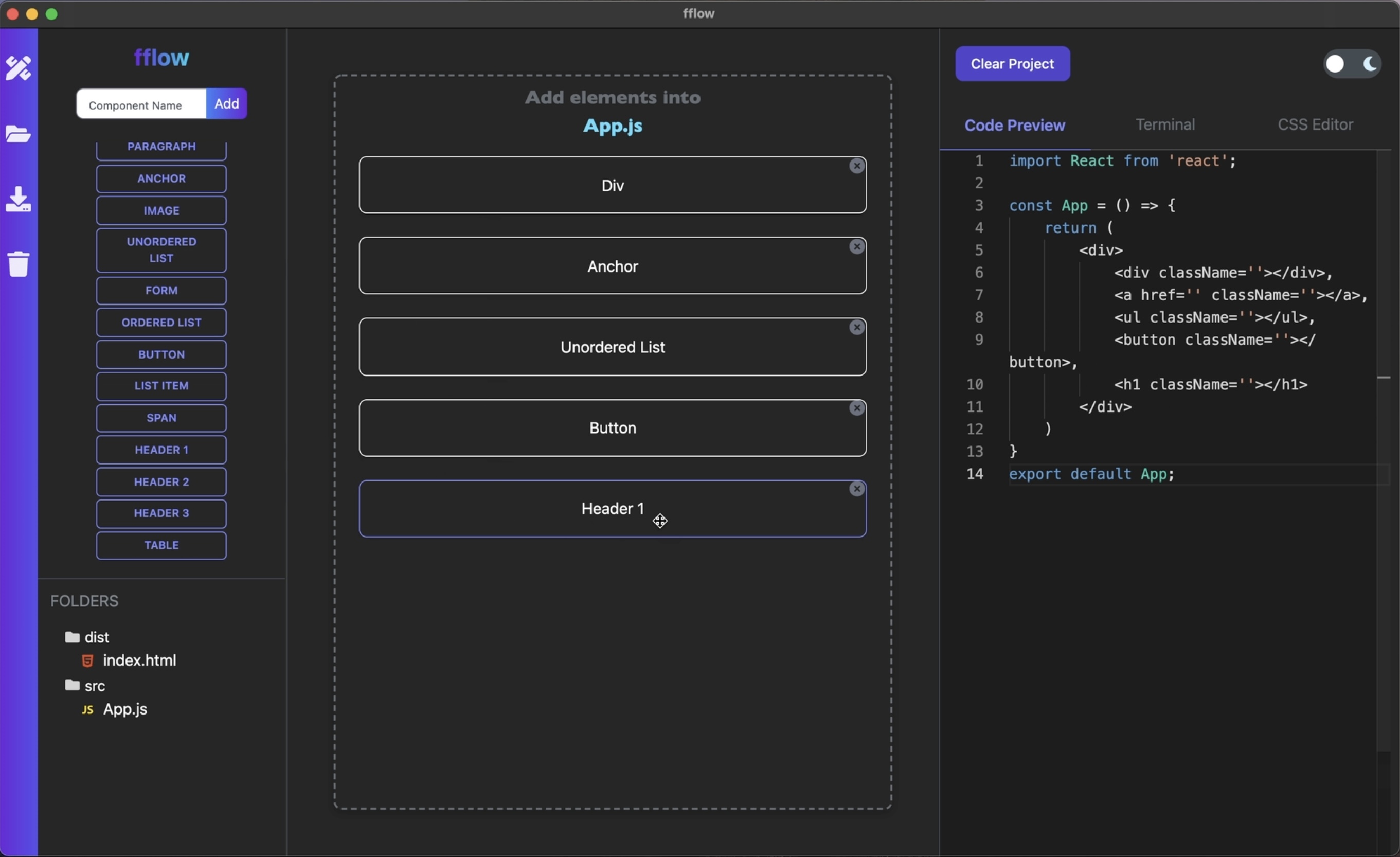Image resolution: width=1400 pixels, height=857 pixels.
Task: Click the Add component button
Action: (226, 103)
